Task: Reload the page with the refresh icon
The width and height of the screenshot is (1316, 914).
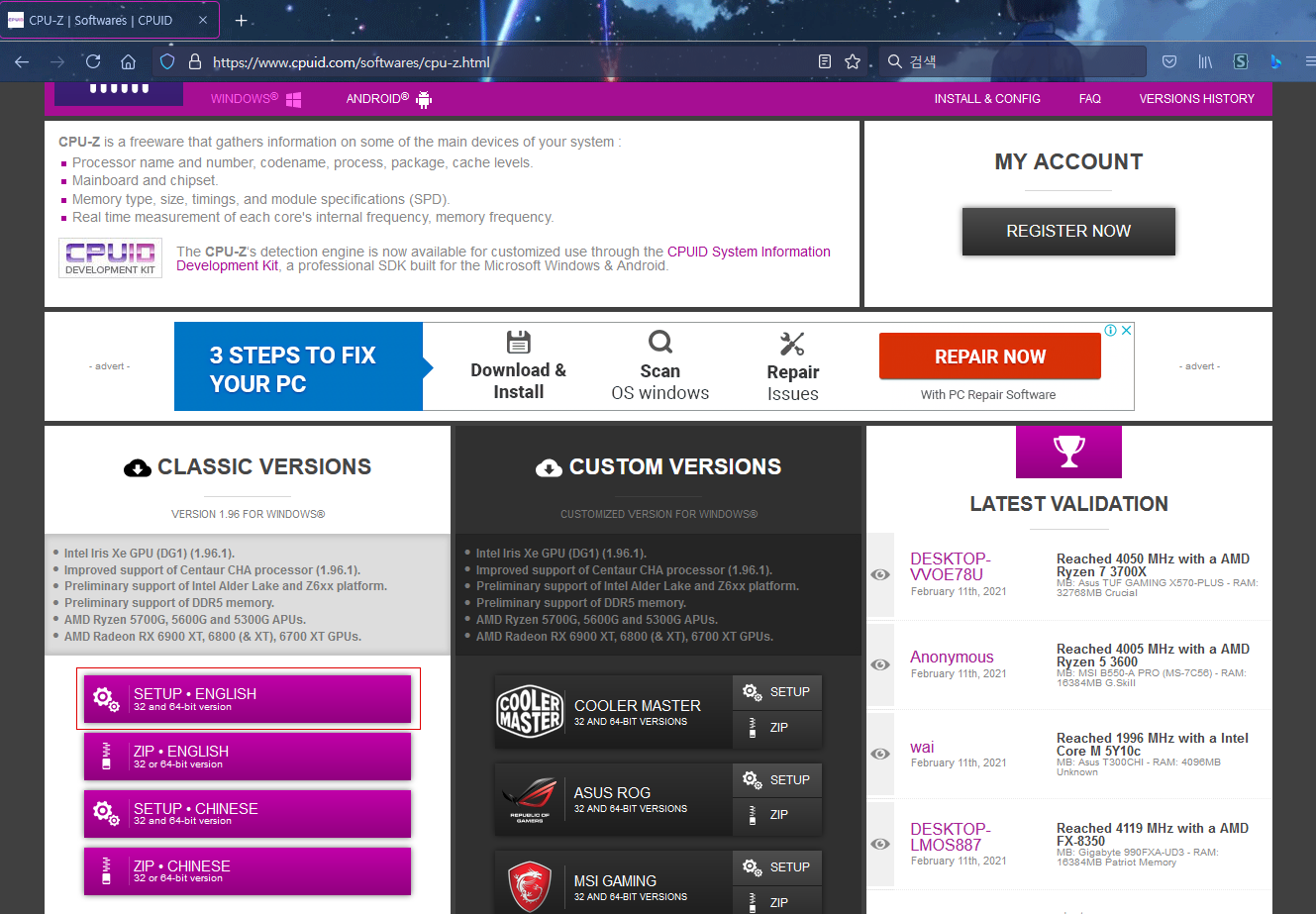Action: [93, 61]
